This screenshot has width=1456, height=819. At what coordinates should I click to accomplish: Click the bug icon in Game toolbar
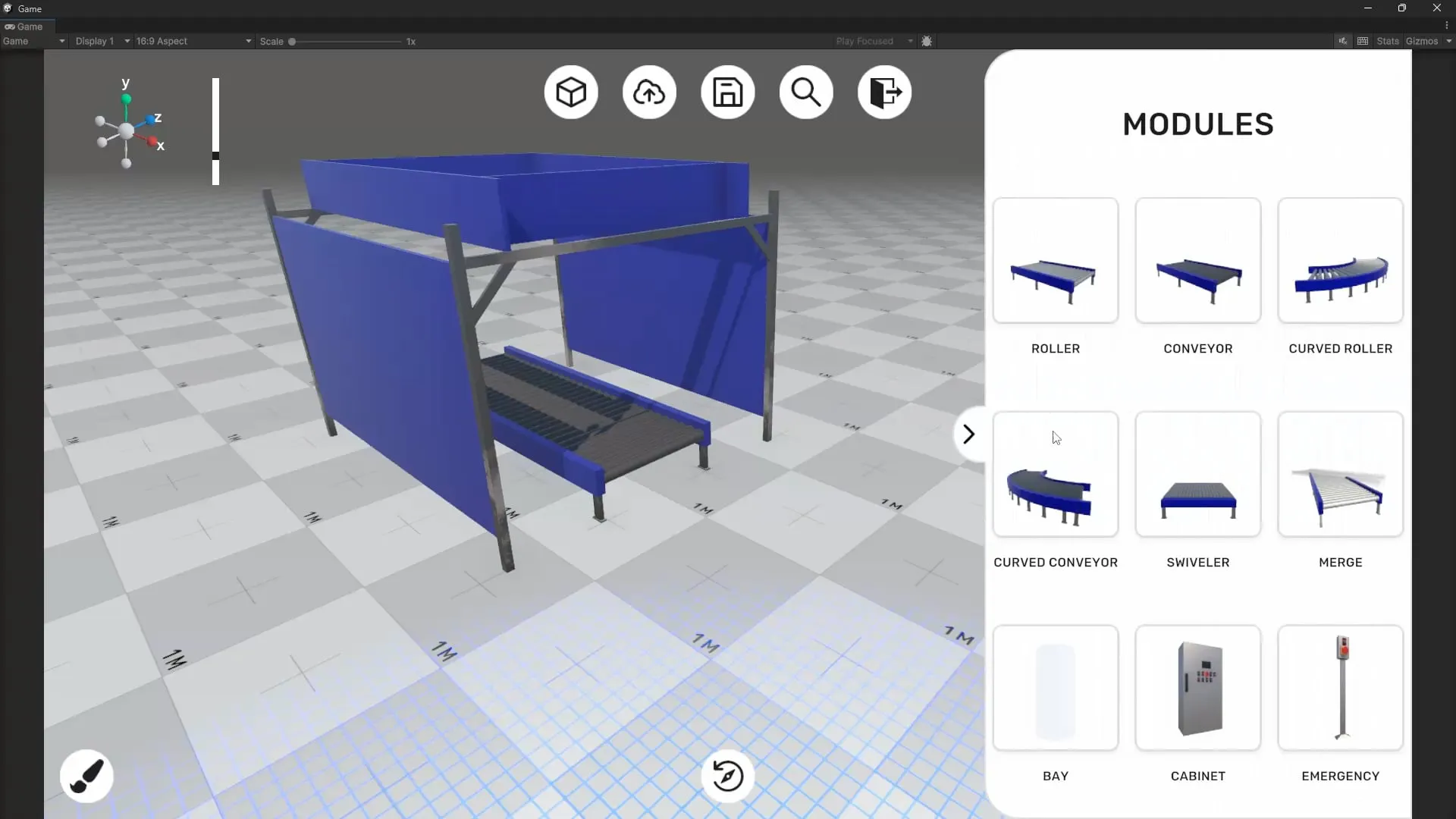coord(927,41)
